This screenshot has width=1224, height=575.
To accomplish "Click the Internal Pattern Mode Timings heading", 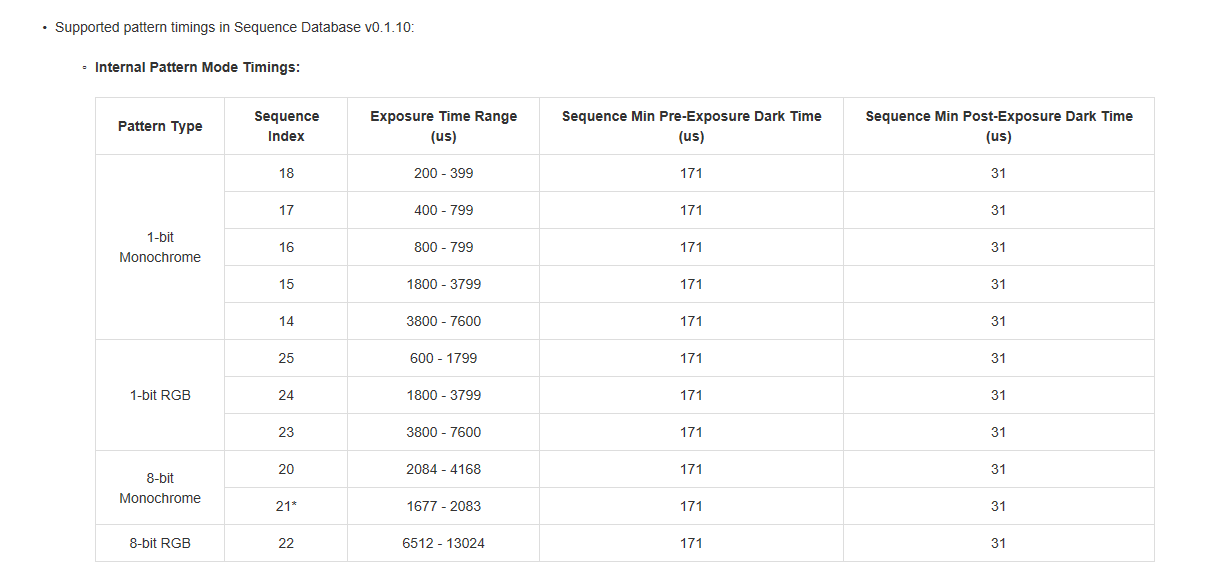I will [x=197, y=68].
